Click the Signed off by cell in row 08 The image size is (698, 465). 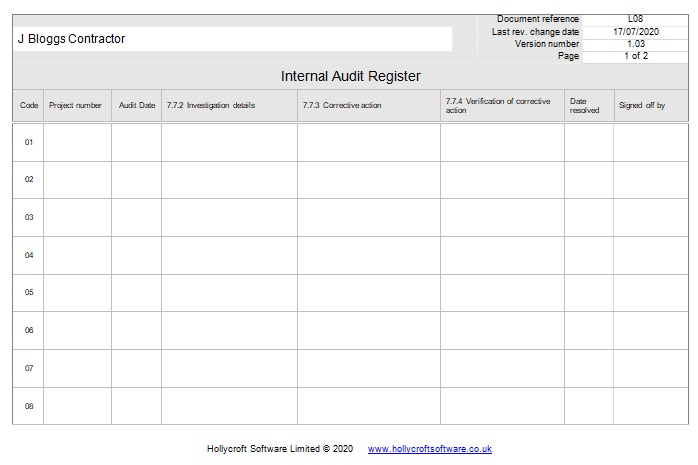(x=650, y=406)
